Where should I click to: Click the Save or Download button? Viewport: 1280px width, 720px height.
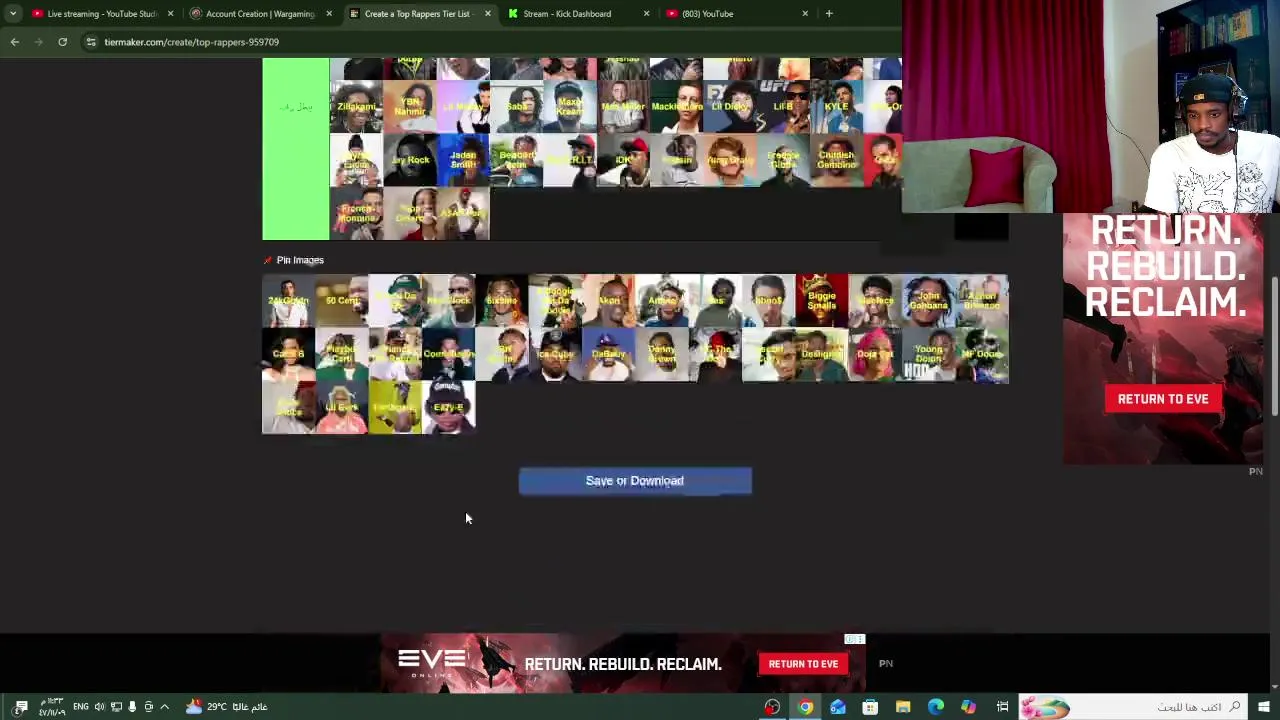pyautogui.click(x=635, y=481)
